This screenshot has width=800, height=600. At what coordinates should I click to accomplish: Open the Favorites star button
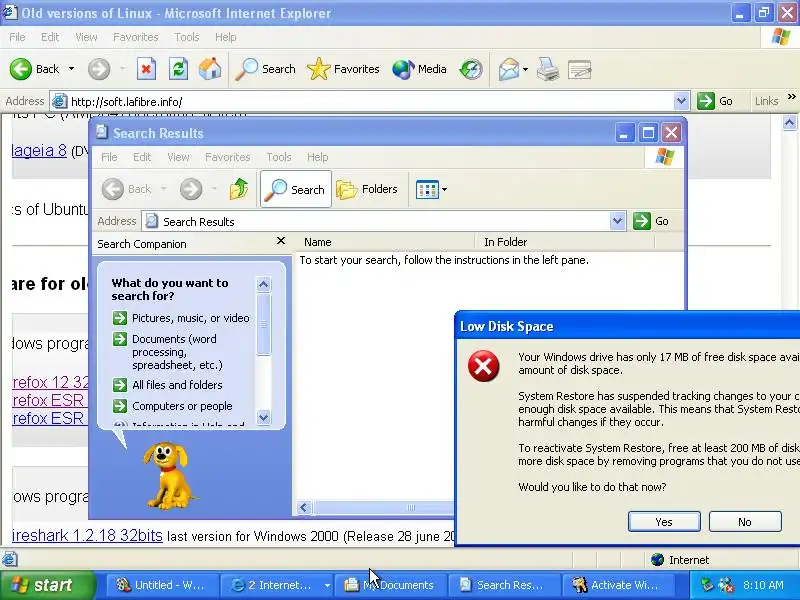tap(343, 69)
